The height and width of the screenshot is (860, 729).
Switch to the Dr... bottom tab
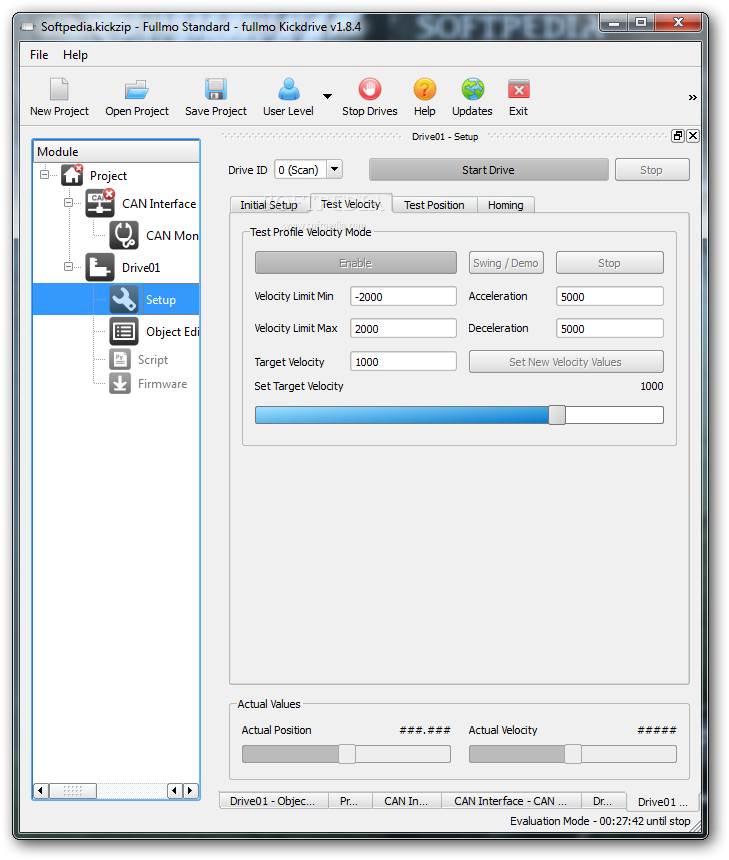click(602, 801)
